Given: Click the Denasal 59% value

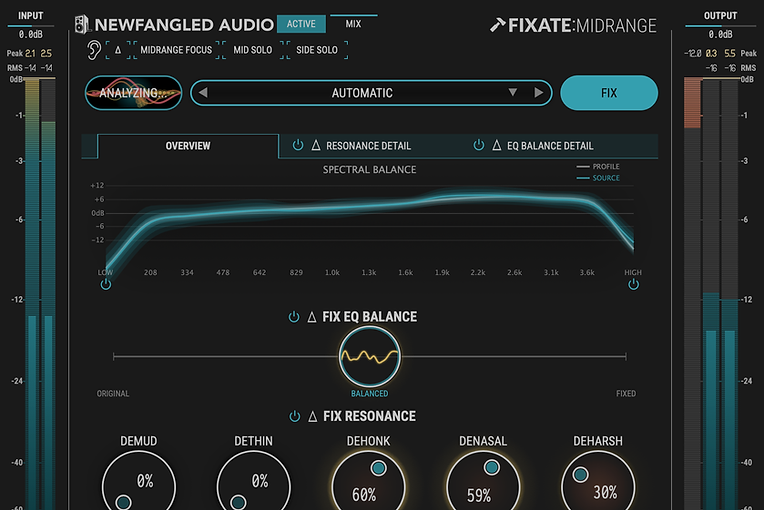Looking at the screenshot, I should (x=479, y=496).
